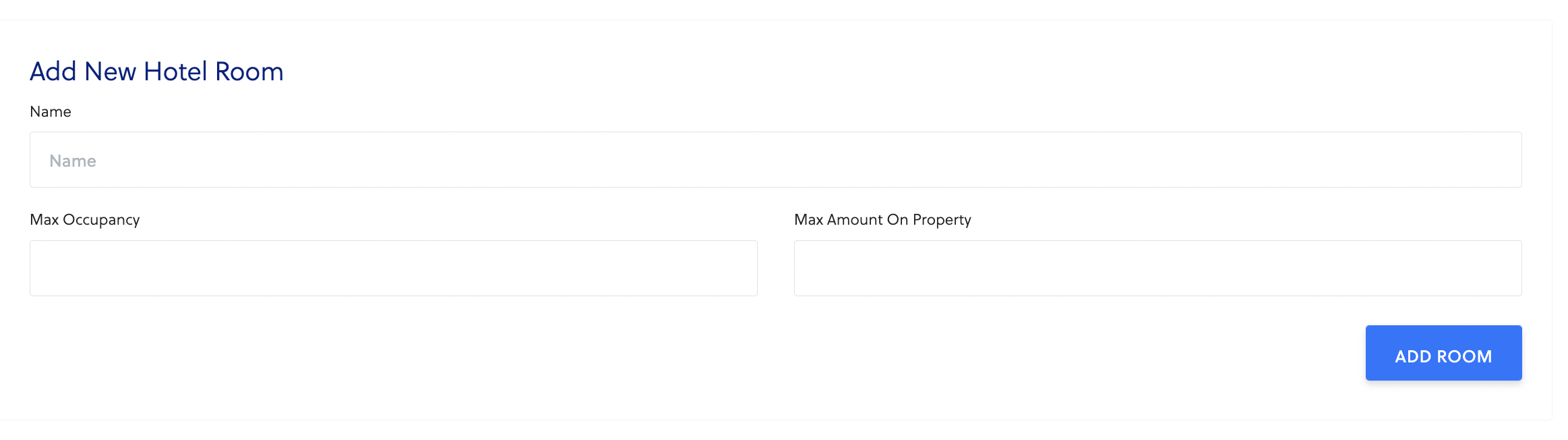
Task: Click the field under Max Occupancy
Action: pyautogui.click(x=393, y=268)
